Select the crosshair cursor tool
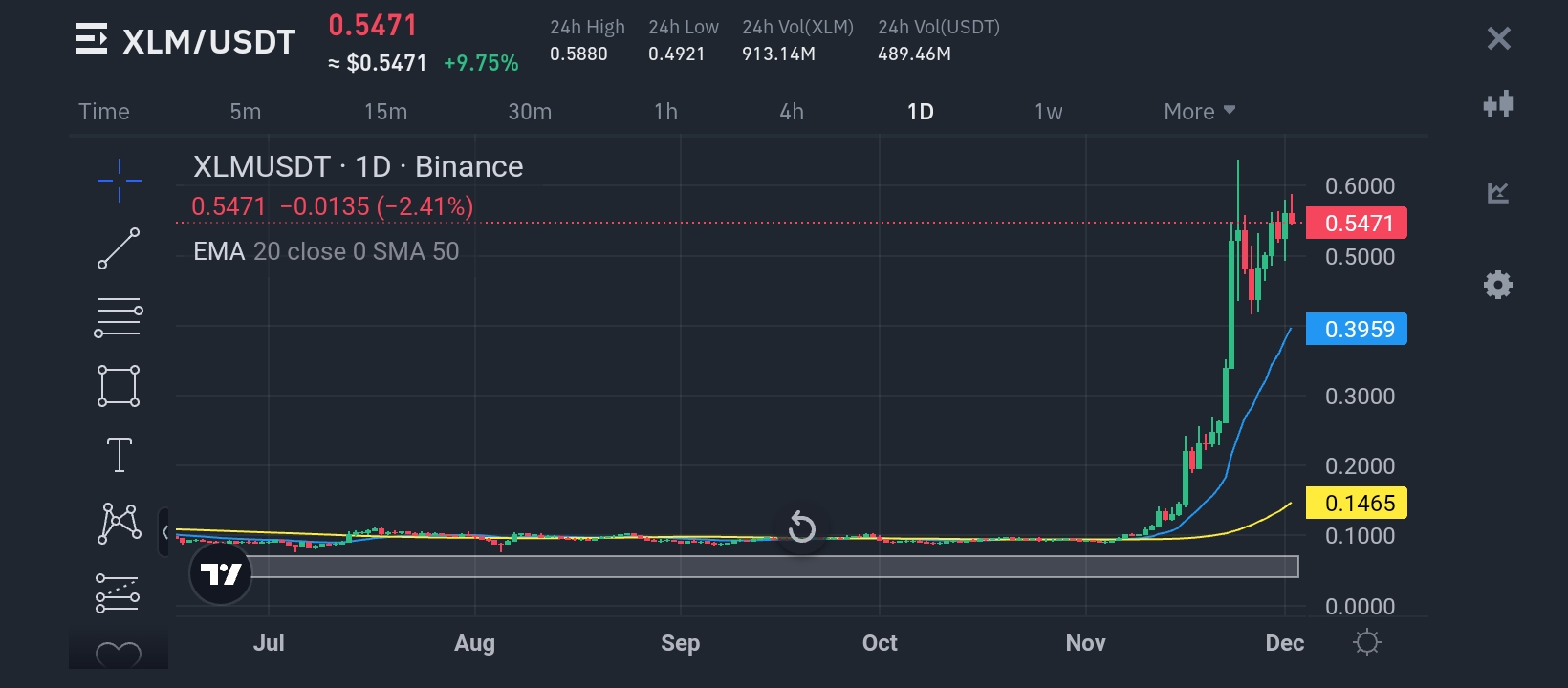This screenshot has height=688, width=1568. (120, 181)
